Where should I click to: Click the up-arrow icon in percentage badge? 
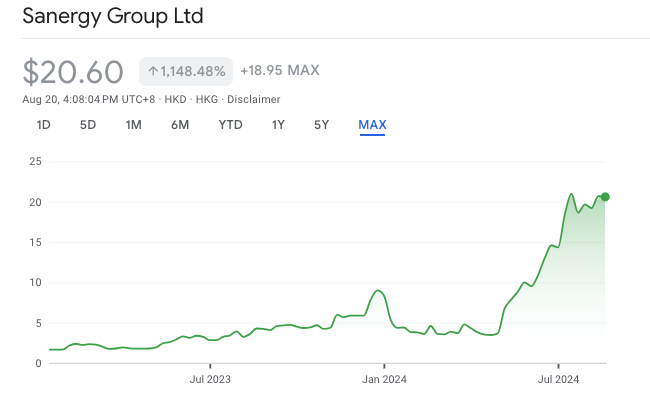point(153,71)
